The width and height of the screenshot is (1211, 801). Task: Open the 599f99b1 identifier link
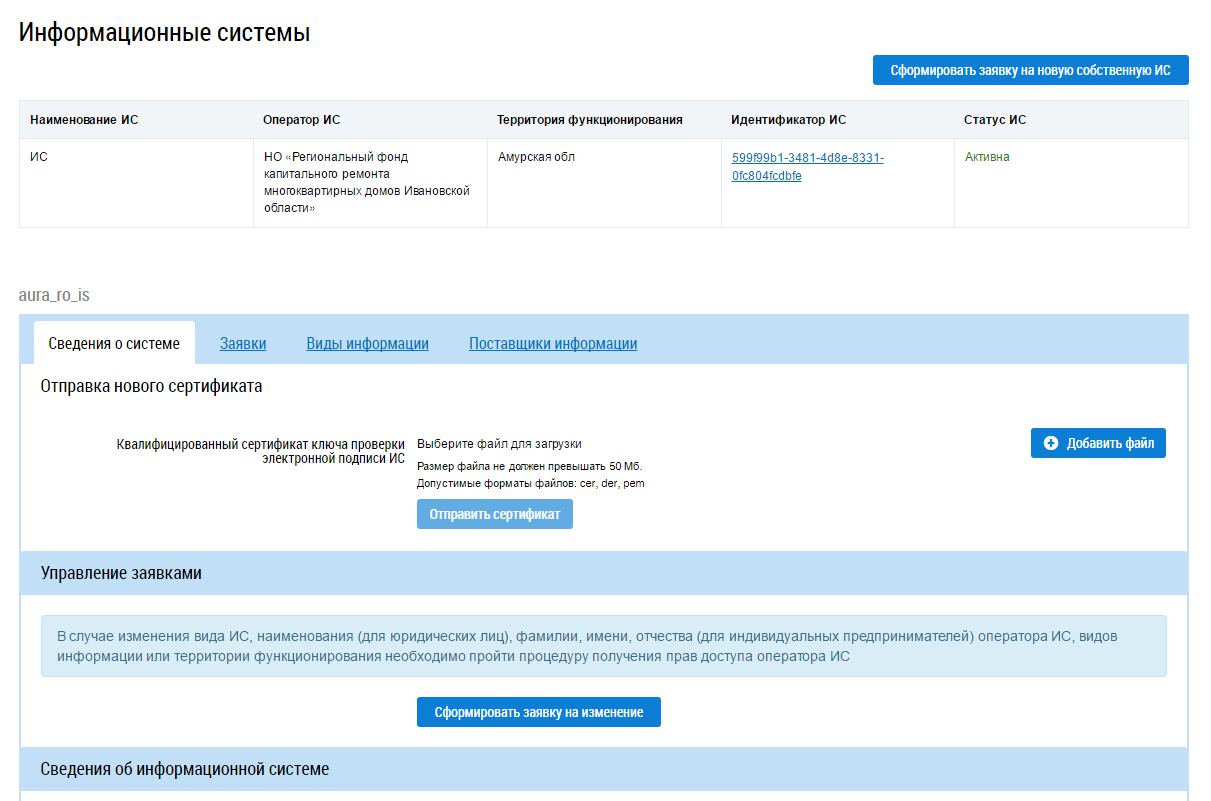tap(807, 167)
